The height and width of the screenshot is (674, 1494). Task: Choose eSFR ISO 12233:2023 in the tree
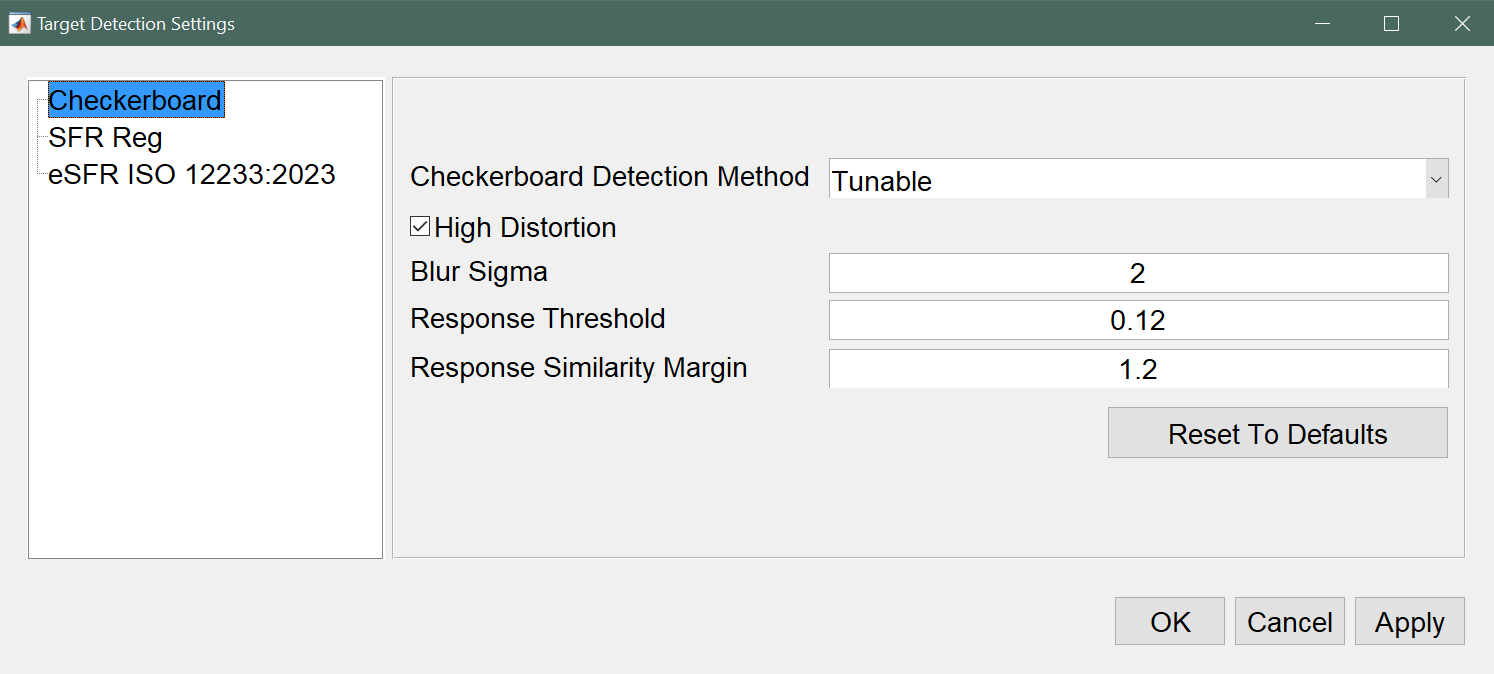click(192, 175)
